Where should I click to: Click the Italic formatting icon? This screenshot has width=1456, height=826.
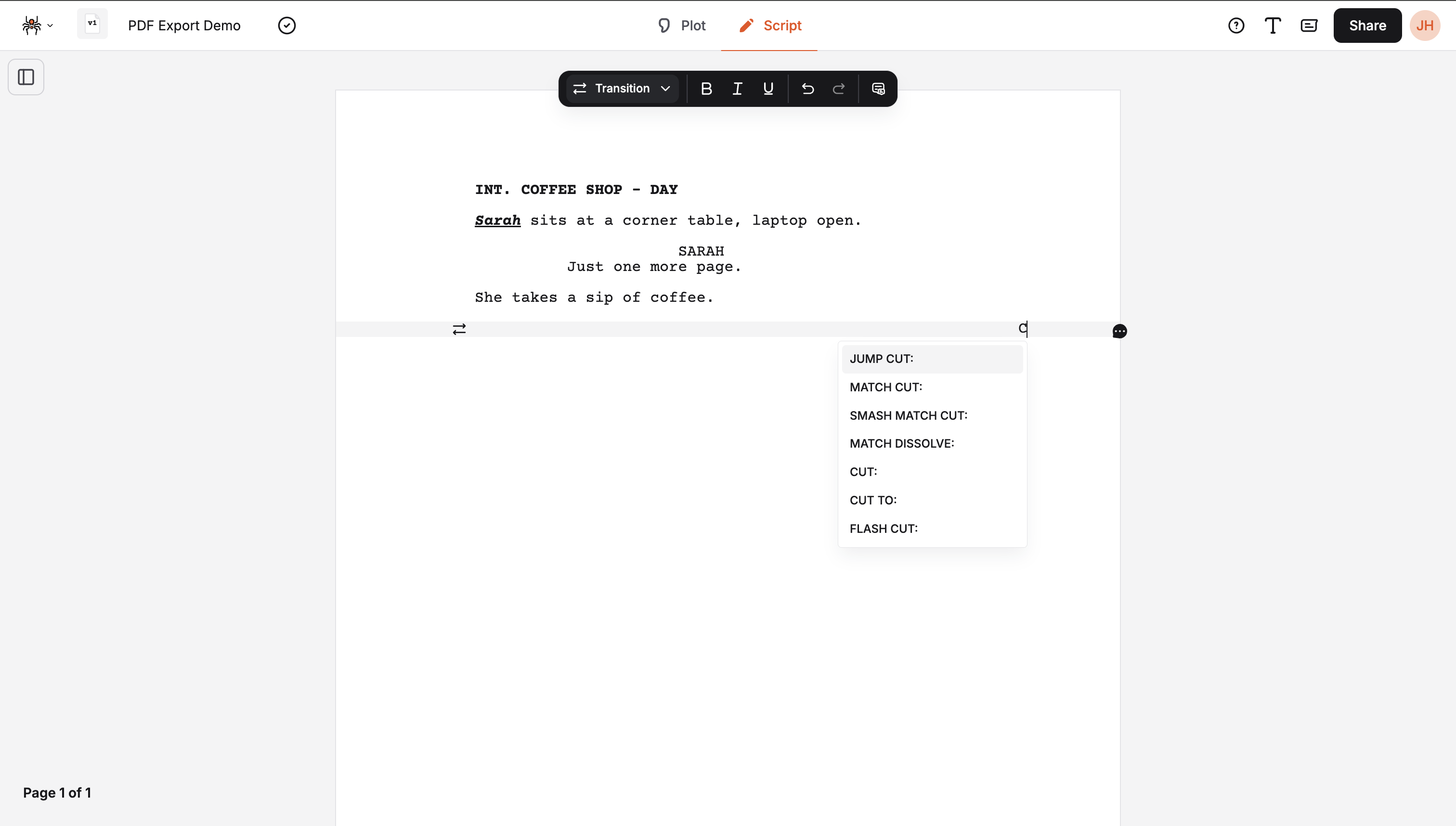737,89
